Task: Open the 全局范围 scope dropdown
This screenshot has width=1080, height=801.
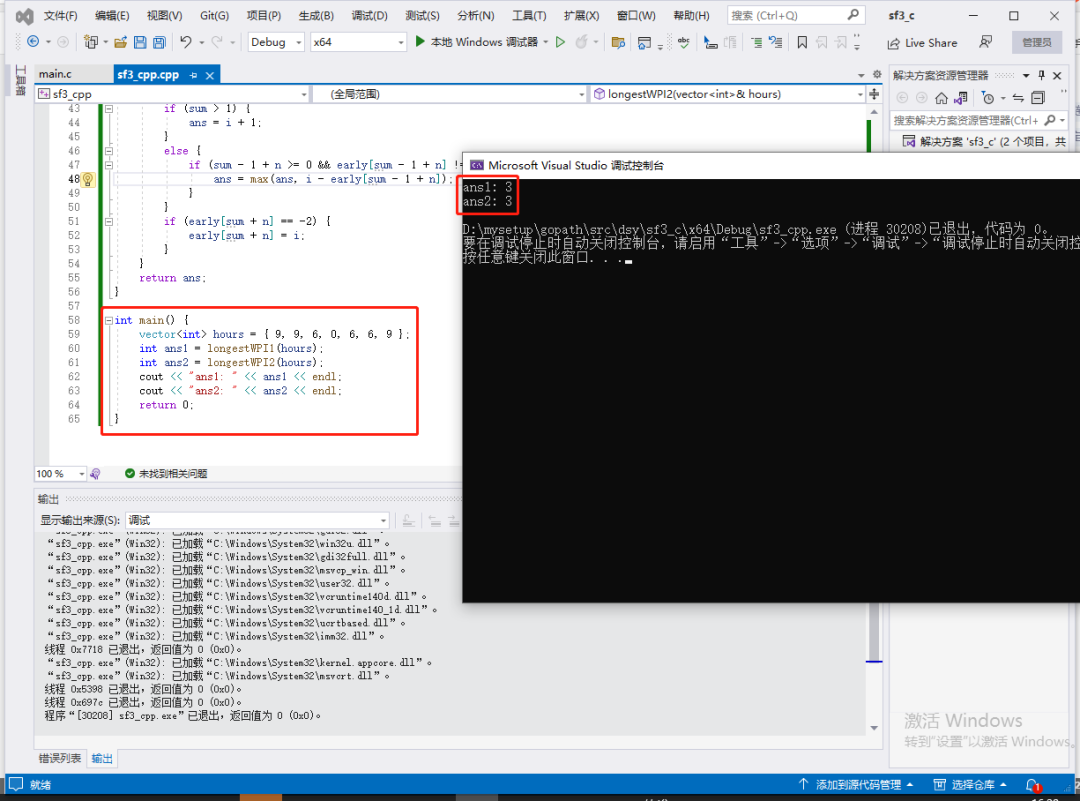Action: tap(450, 94)
